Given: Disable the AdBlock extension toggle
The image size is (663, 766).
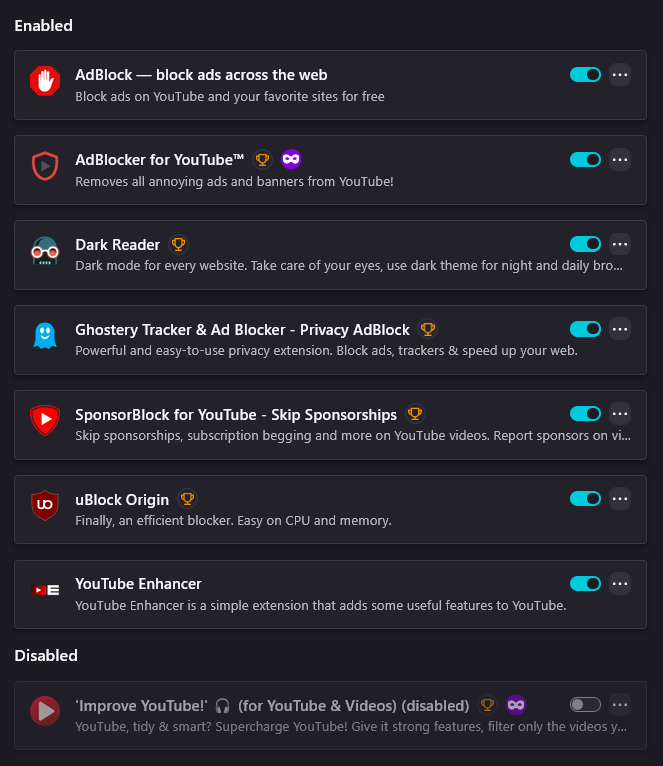Looking at the screenshot, I should [585, 75].
